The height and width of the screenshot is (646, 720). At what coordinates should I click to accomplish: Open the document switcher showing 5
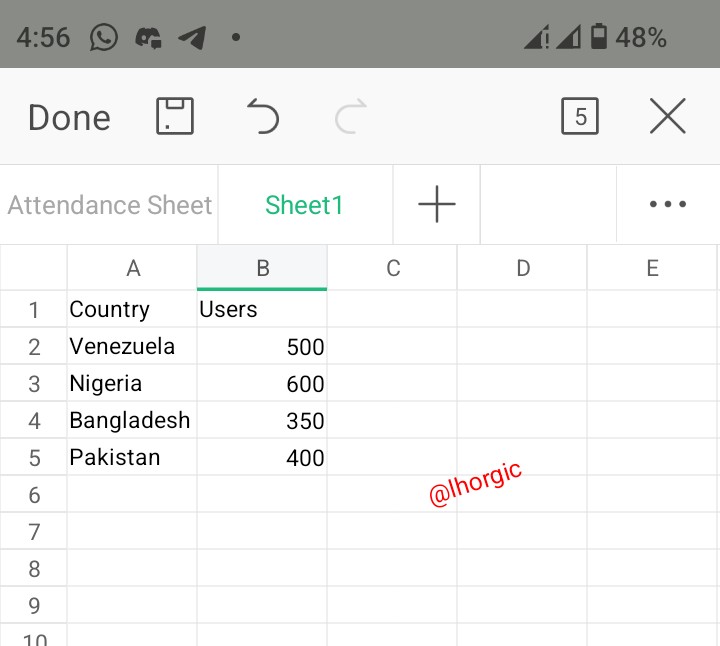pyautogui.click(x=580, y=117)
